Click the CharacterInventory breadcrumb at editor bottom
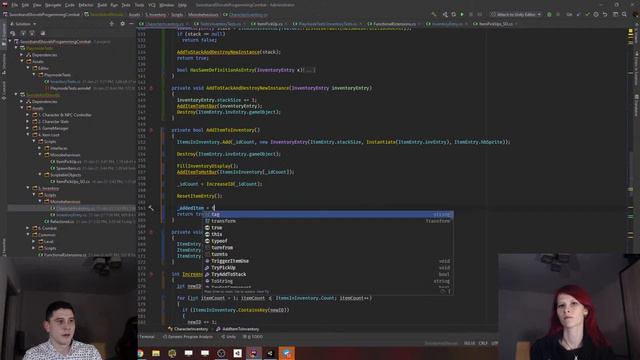The height and width of the screenshot is (360, 640). click(188, 329)
